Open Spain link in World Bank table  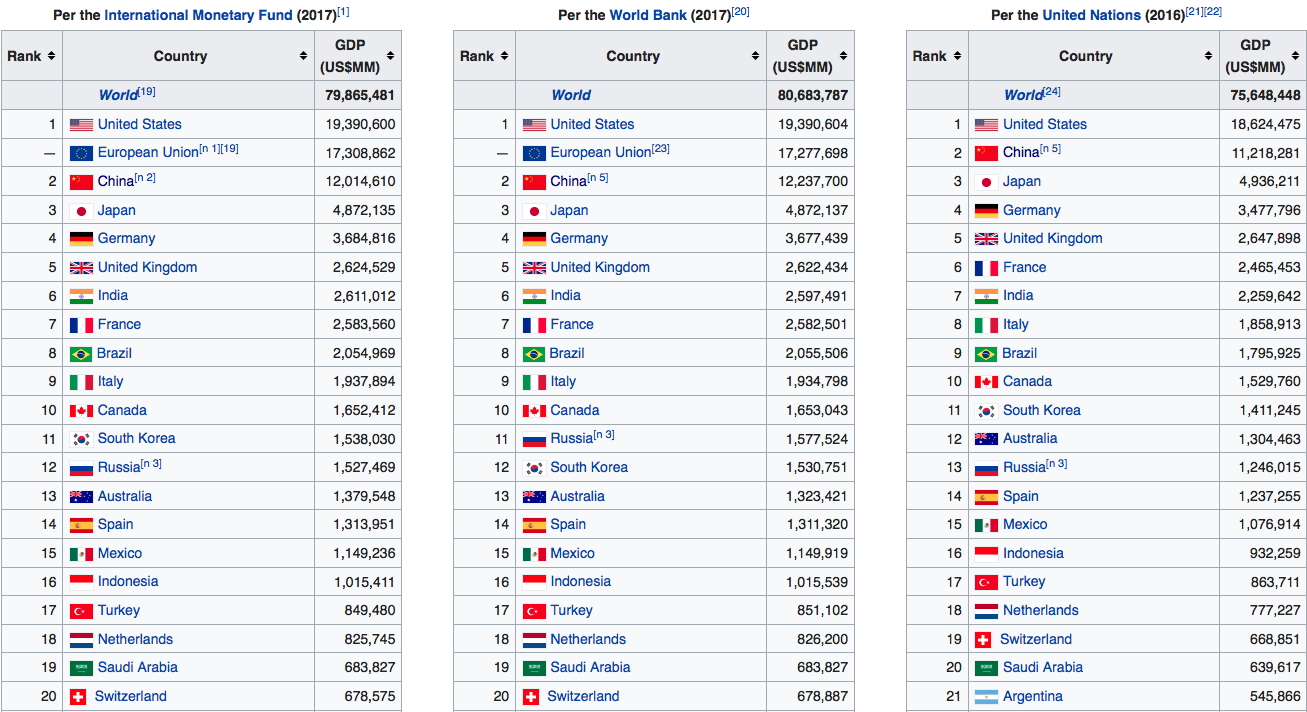[x=568, y=525]
